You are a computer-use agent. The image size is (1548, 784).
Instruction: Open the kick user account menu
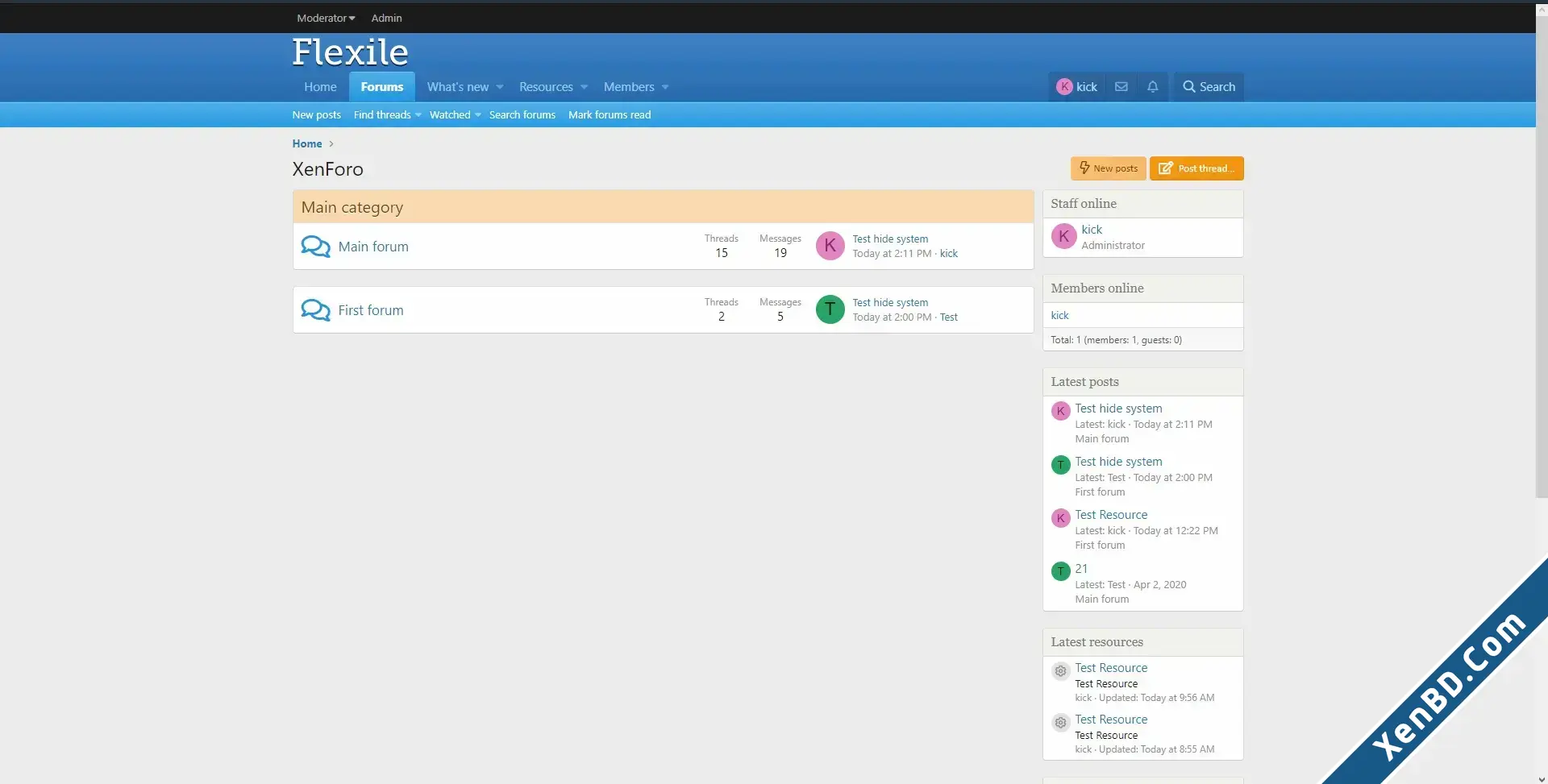[1077, 86]
